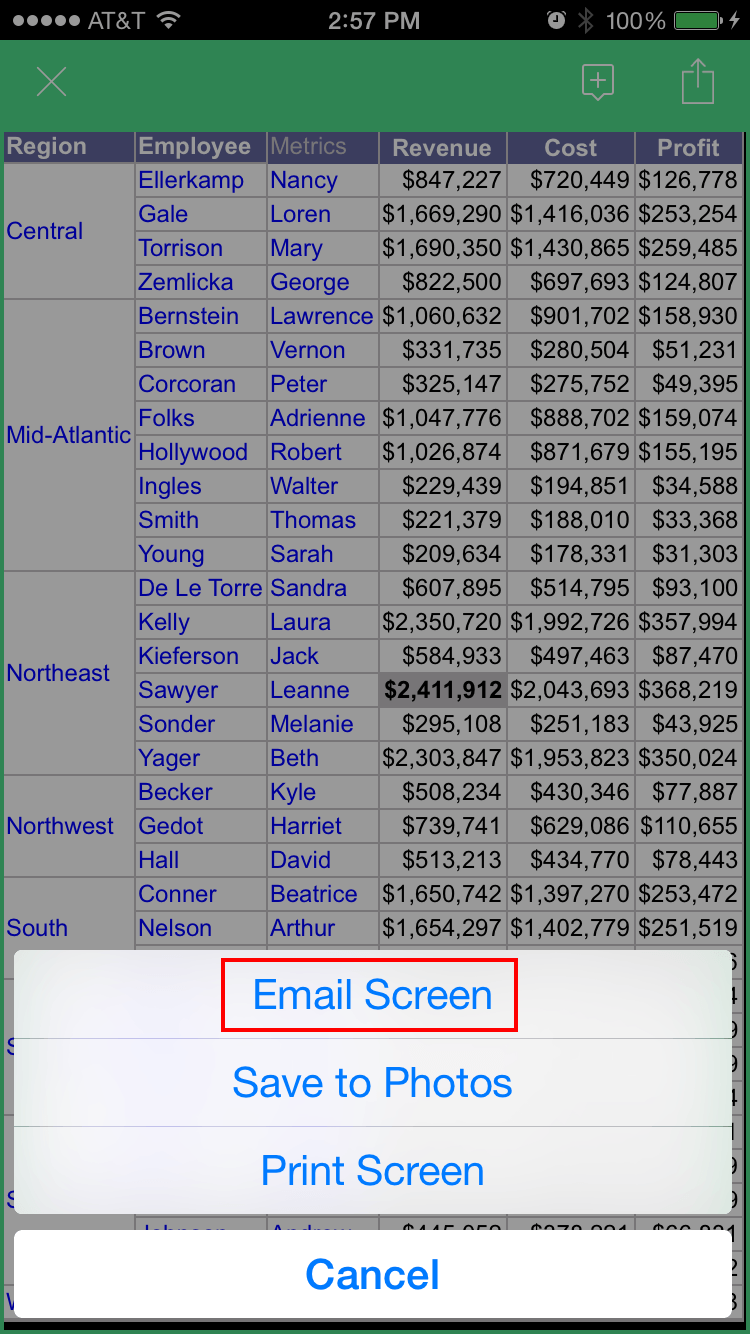Image resolution: width=750 pixels, height=1334 pixels.
Task: Open employee Torrison link
Action: pyautogui.click(x=180, y=248)
